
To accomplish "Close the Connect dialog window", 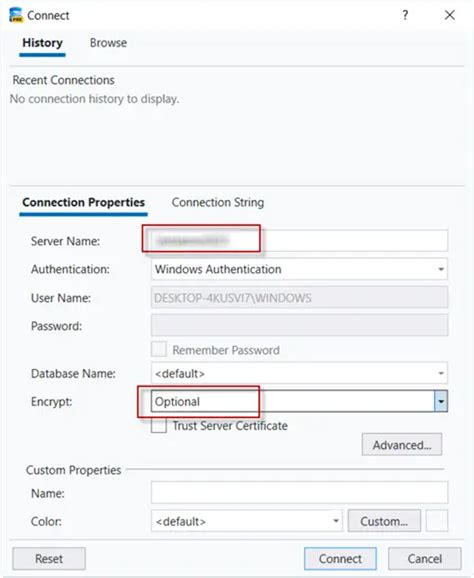I will tap(450, 15).
